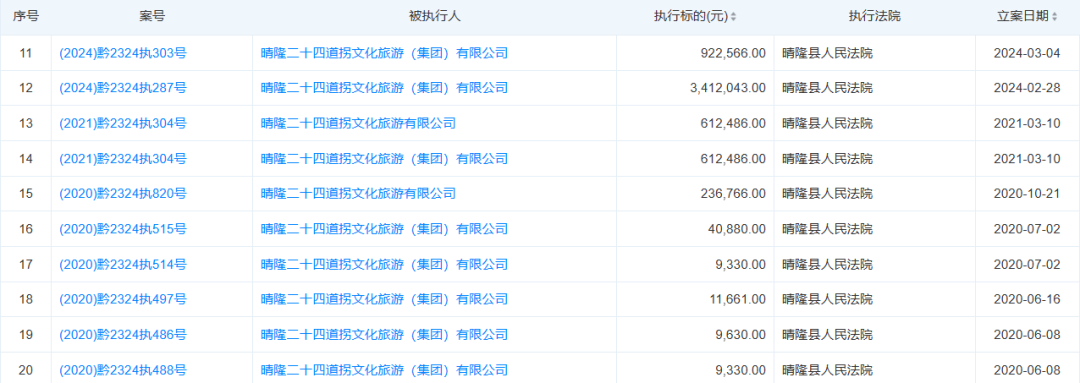Click 晴隆县人民法院 in row 18

[827, 300]
